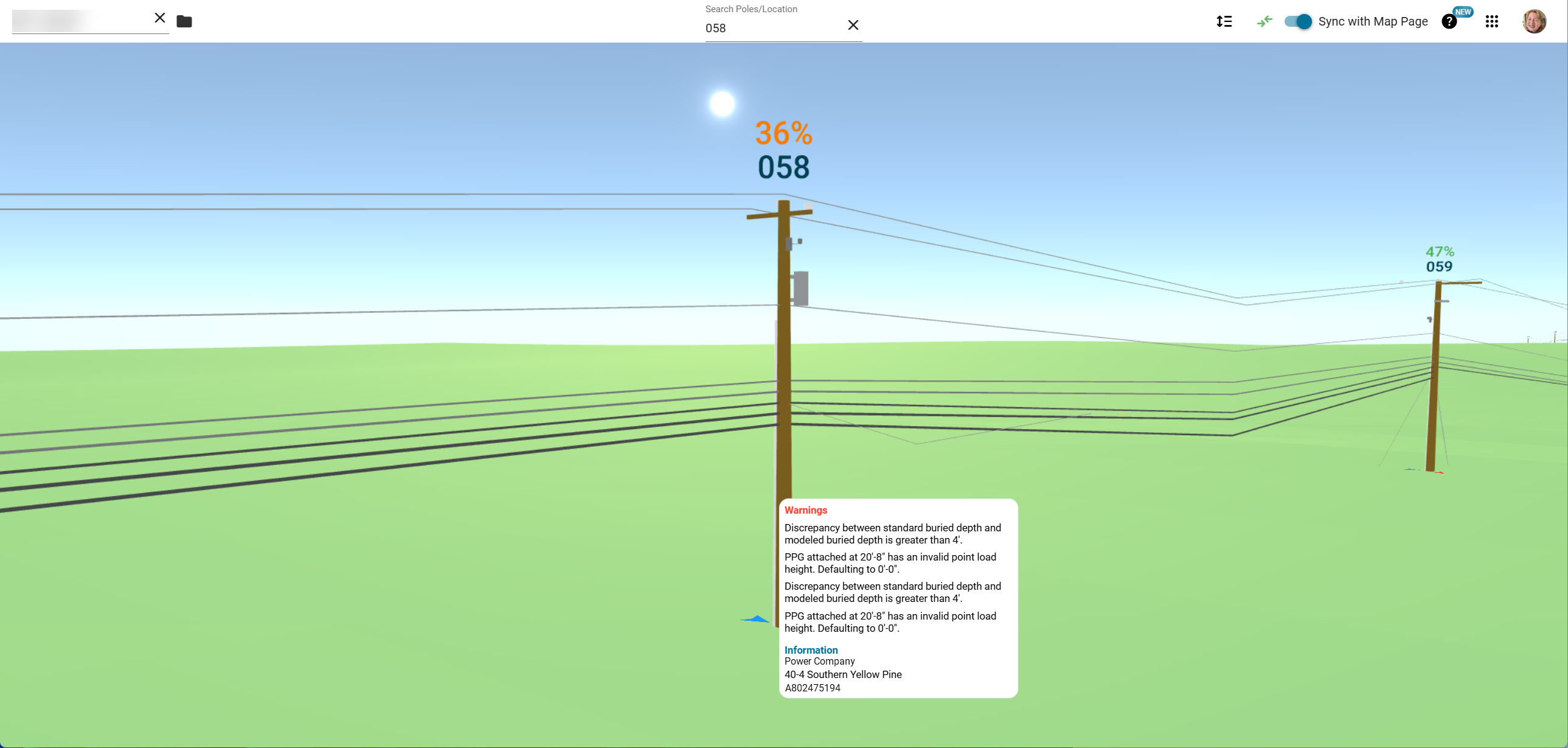Click the green collapse arrows icon
The height and width of the screenshot is (748, 1568).
point(1264,21)
